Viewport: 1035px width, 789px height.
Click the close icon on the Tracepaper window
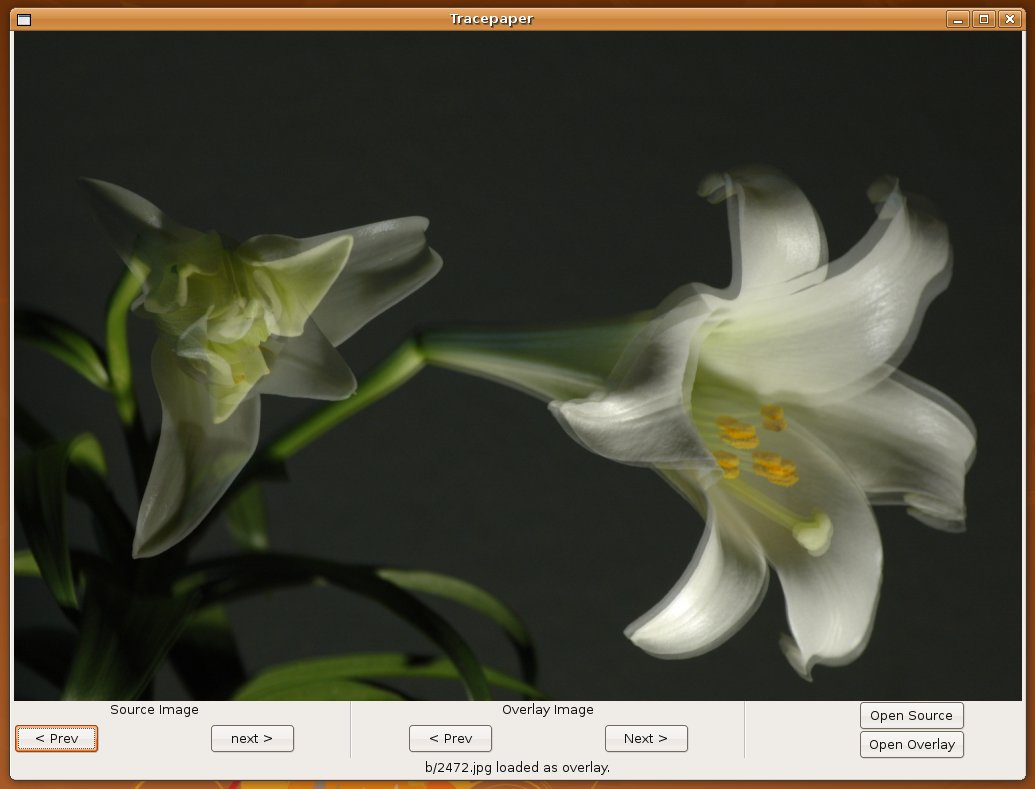(1008, 18)
